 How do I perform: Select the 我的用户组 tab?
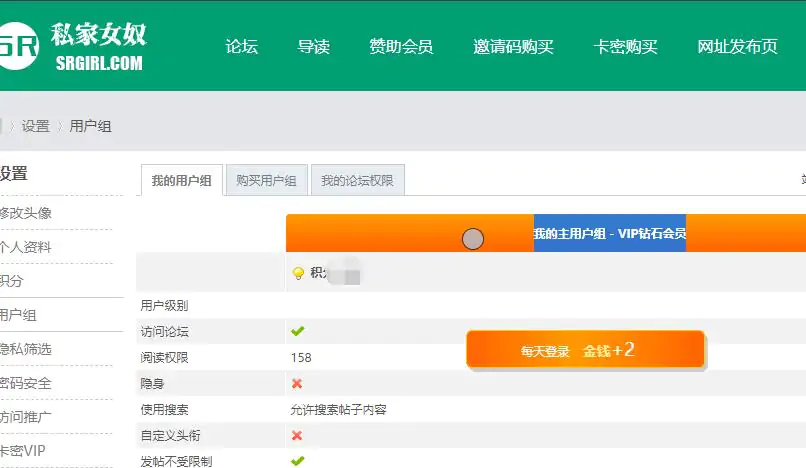point(181,180)
